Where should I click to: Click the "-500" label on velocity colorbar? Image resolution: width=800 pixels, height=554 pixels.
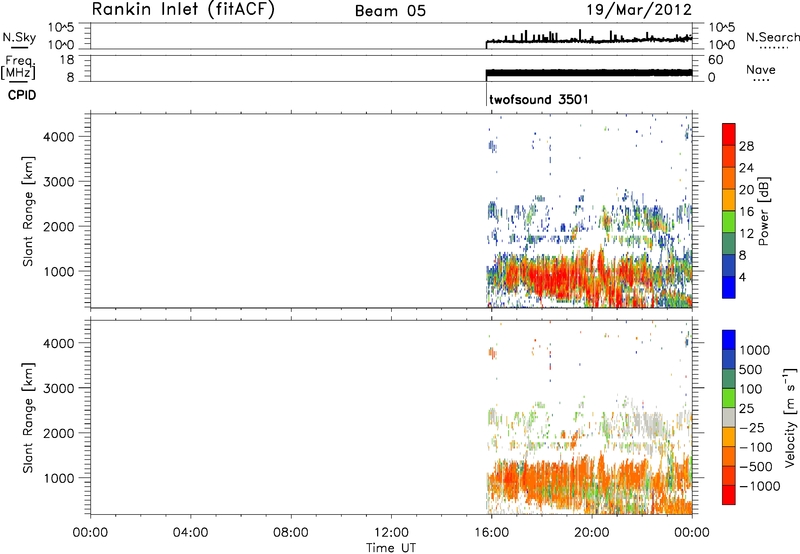click(756, 467)
